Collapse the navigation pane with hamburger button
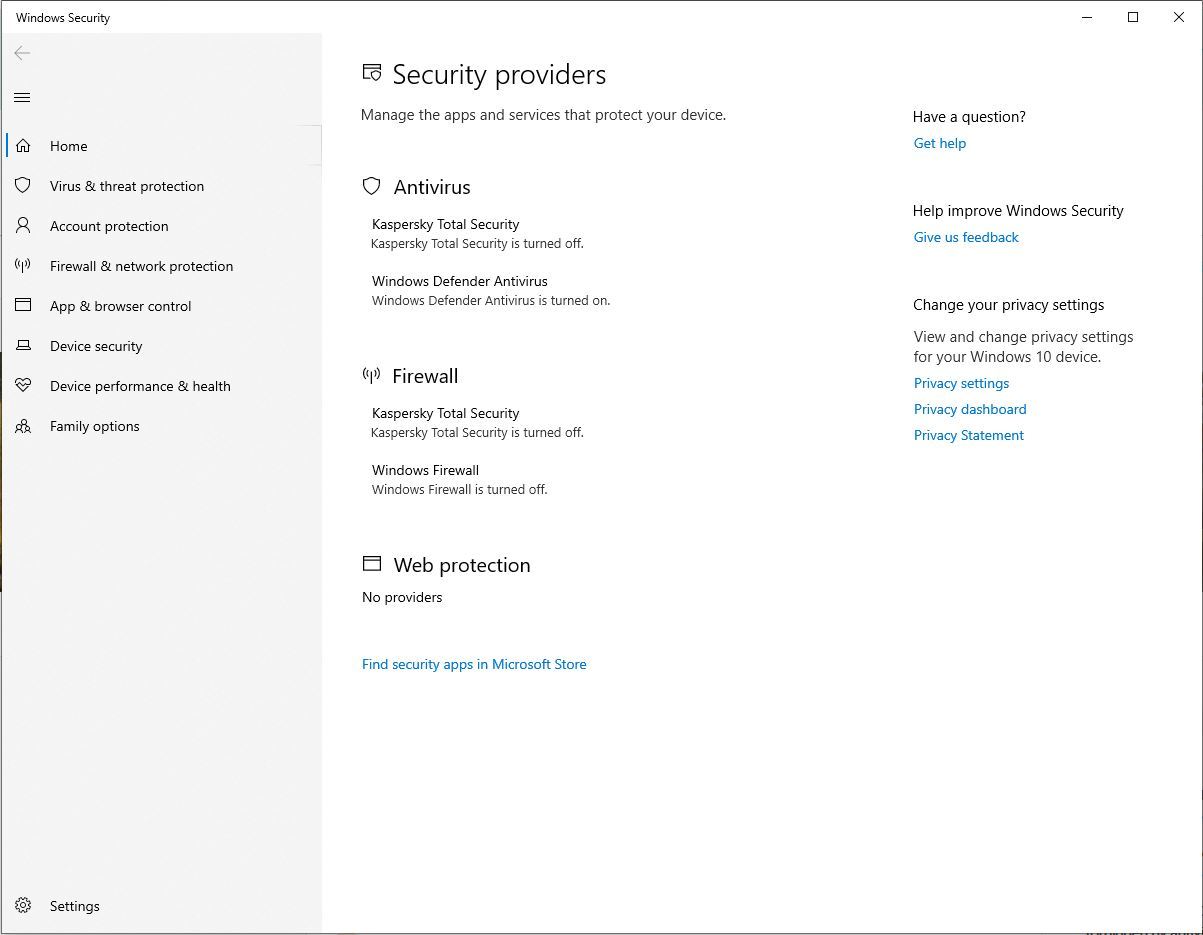1203x935 pixels. (x=22, y=97)
